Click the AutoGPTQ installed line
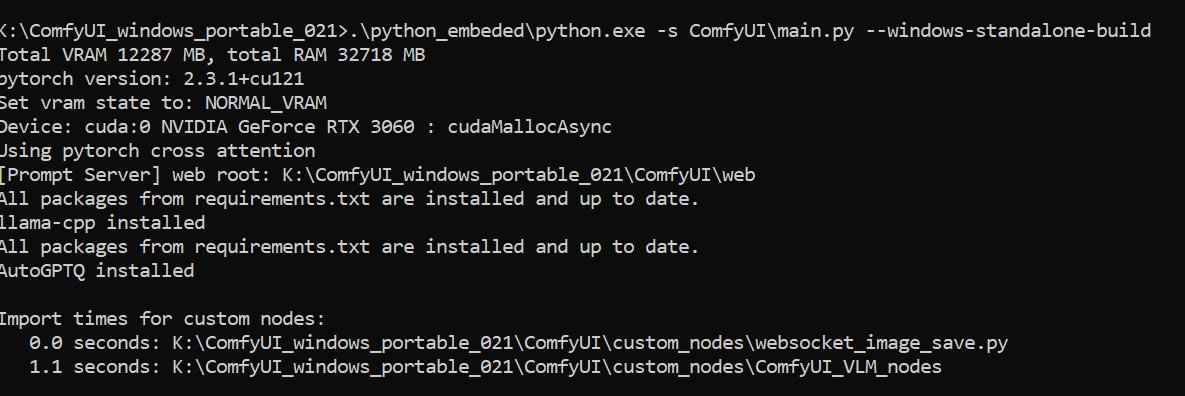Screen dimensions: 1185x396 point(97,271)
